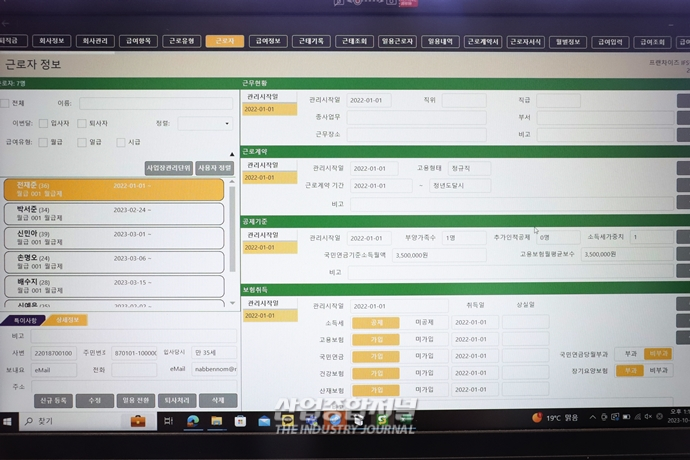690x460 pixels.
Task: Open the Edge browser from taskbar
Action: pos(193,421)
